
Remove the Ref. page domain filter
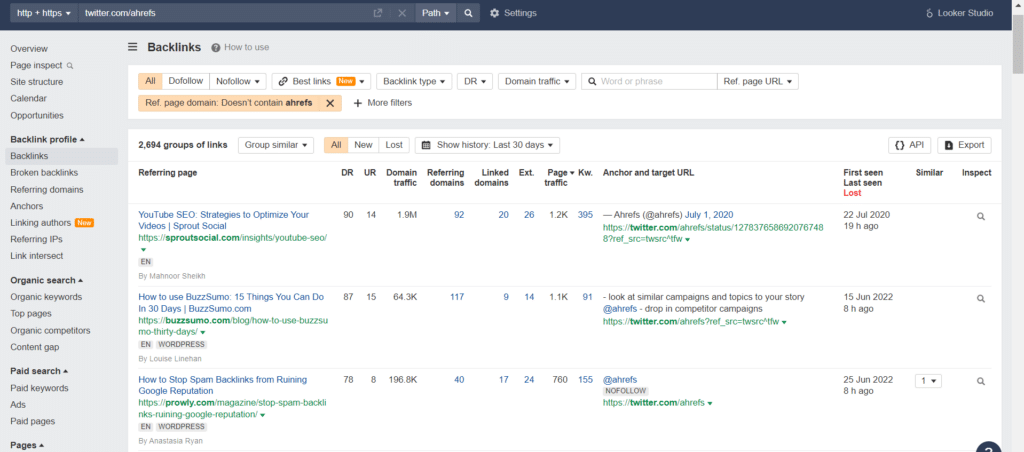coord(330,103)
